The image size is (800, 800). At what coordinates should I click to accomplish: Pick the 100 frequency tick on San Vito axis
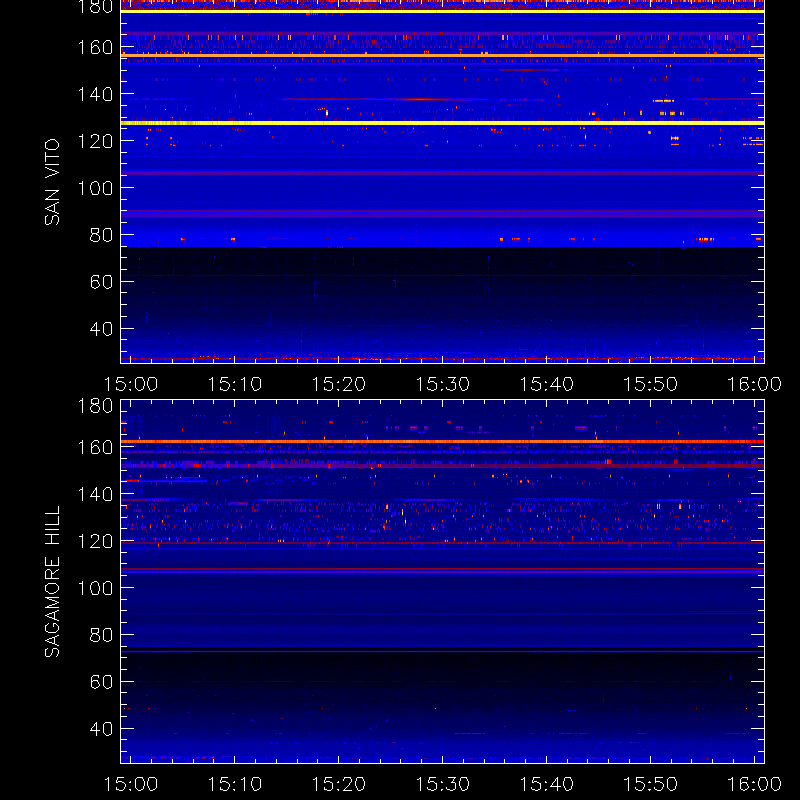click(95, 188)
